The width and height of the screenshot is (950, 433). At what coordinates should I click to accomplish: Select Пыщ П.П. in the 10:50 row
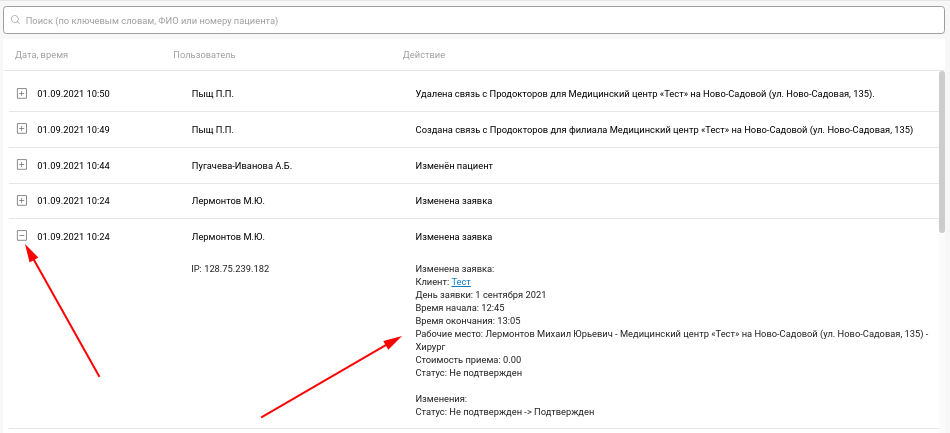212,94
